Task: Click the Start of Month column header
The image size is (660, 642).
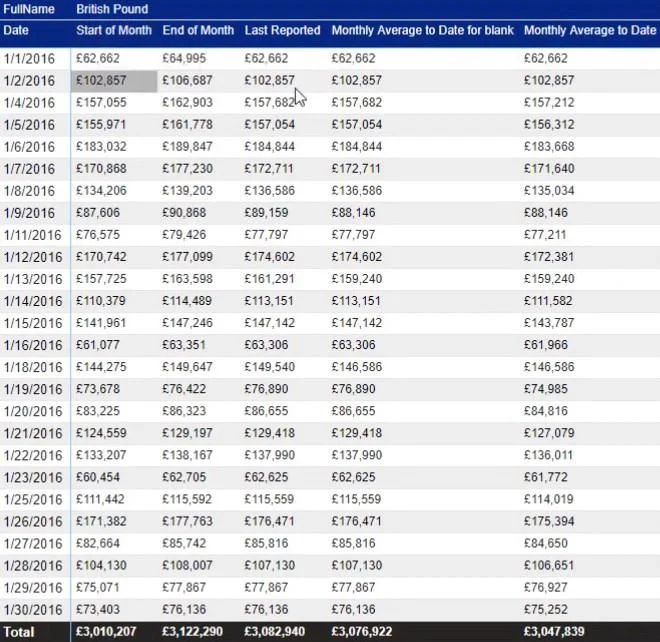Action: point(114,30)
